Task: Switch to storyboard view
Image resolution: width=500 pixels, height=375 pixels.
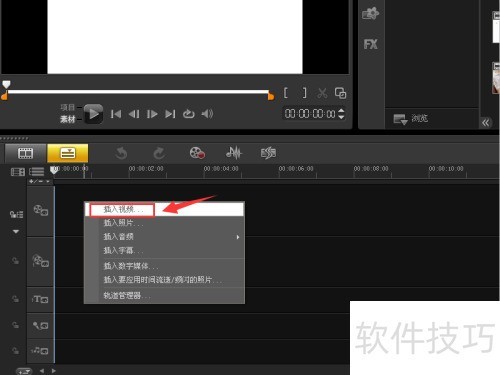Action: [x=25, y=153]
